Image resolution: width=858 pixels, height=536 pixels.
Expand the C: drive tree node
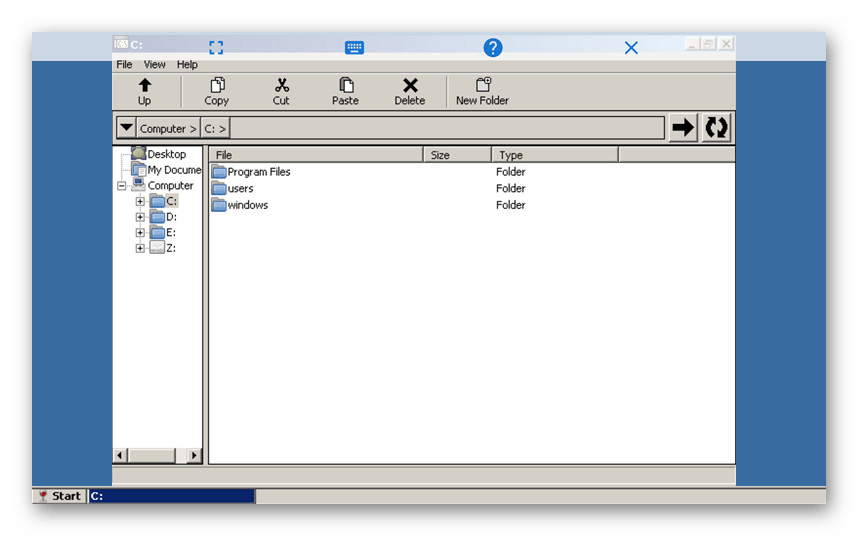140,201
